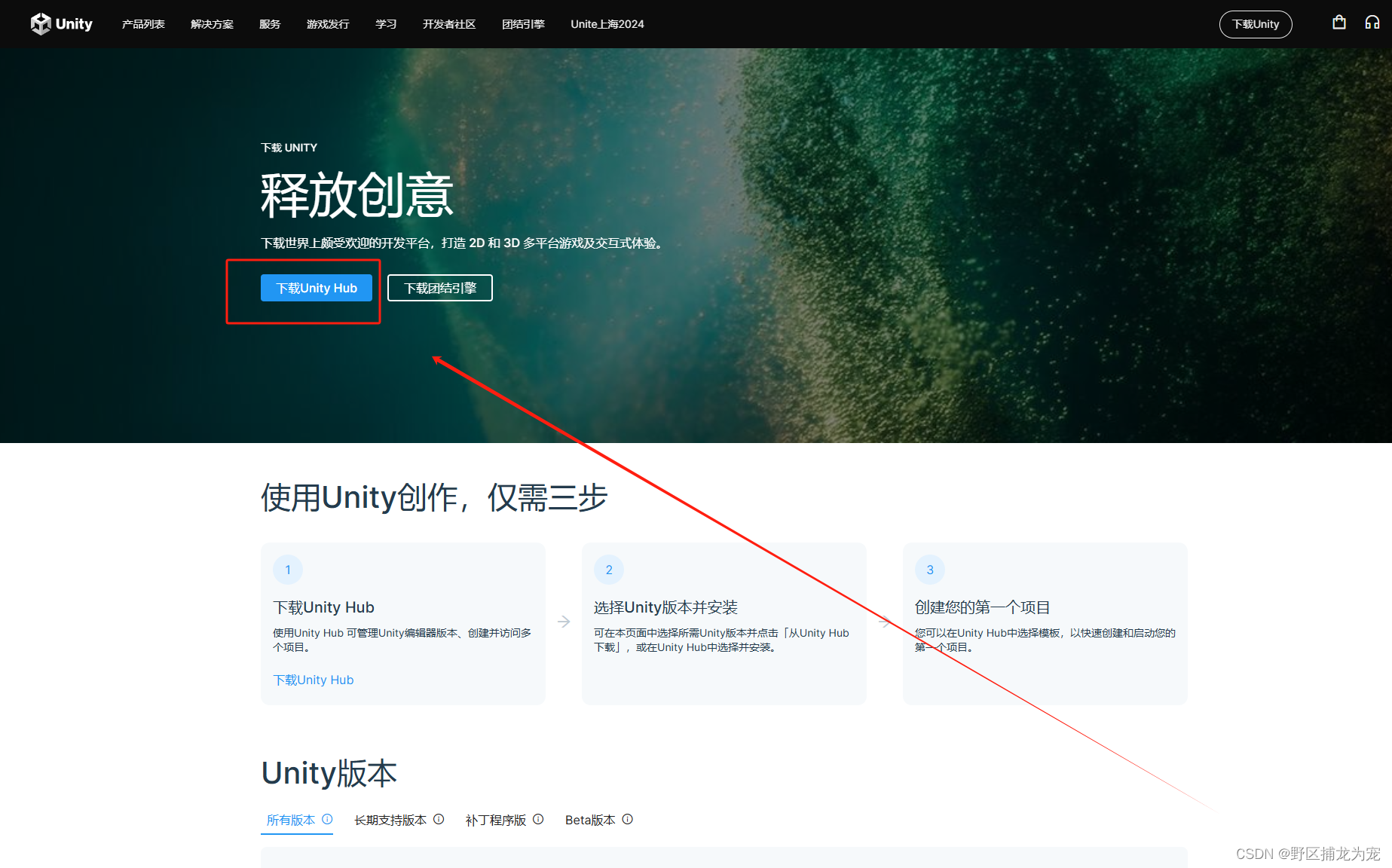Click info icon beside 长期支持版本
Screen dimensions: 1392x868
(439, 819)
